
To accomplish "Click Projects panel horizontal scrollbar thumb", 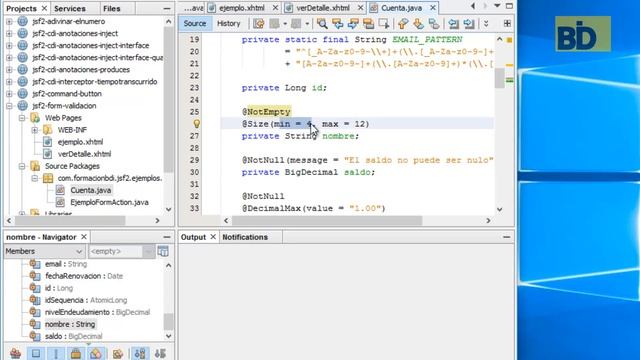I will click(70, 220).
